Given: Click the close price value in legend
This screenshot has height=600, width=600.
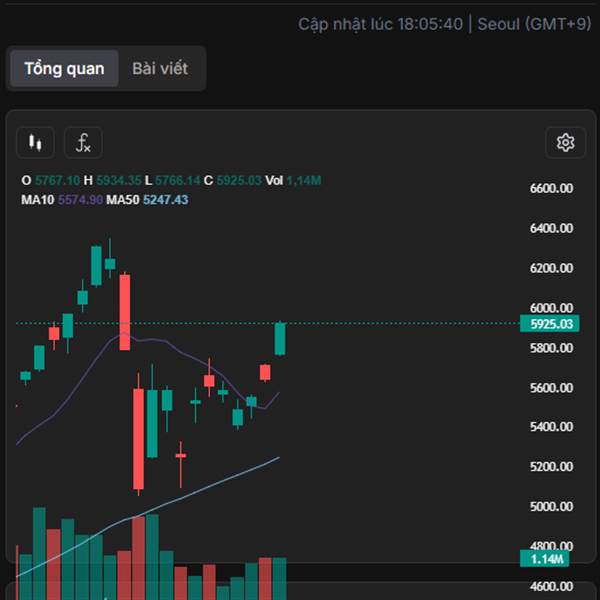Looking at the screenshot, I should (239, 180).
